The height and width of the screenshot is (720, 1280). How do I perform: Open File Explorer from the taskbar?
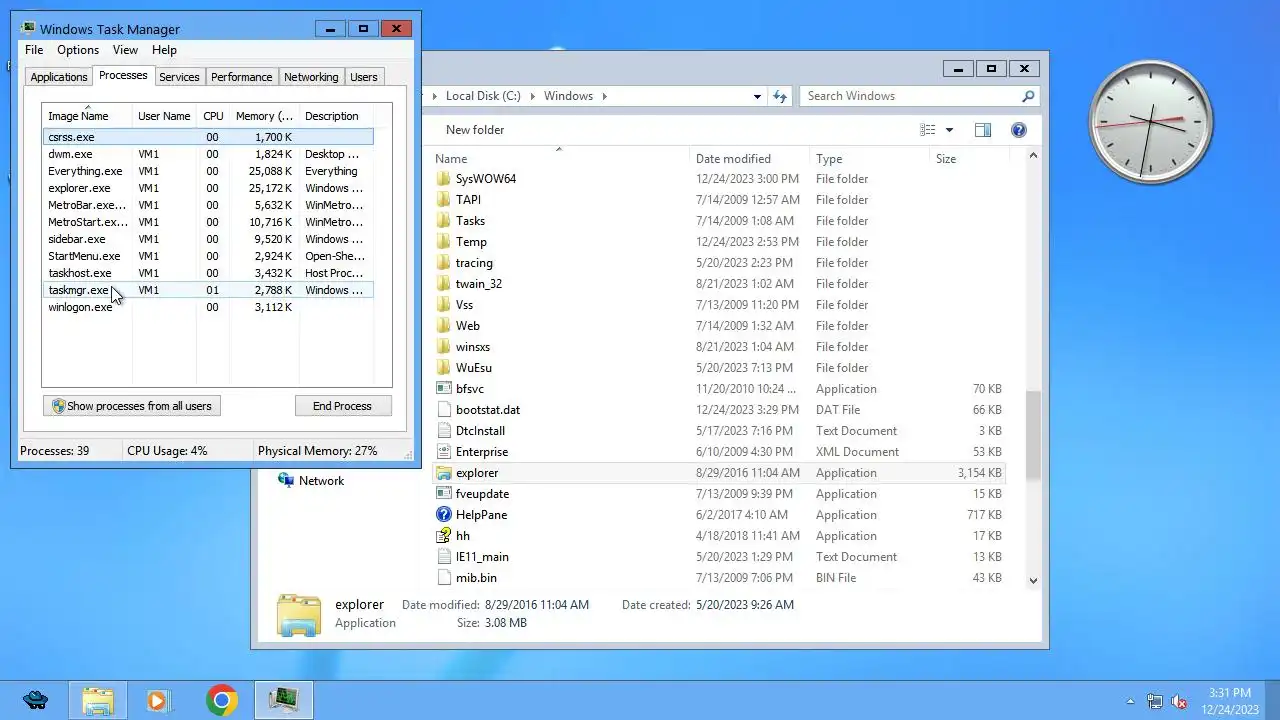(x=98, y=700)
